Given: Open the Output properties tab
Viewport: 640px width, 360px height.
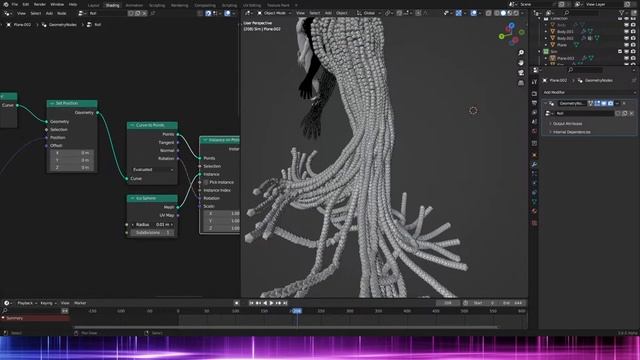Looking at the screenshot, I should tap(534, 103).
